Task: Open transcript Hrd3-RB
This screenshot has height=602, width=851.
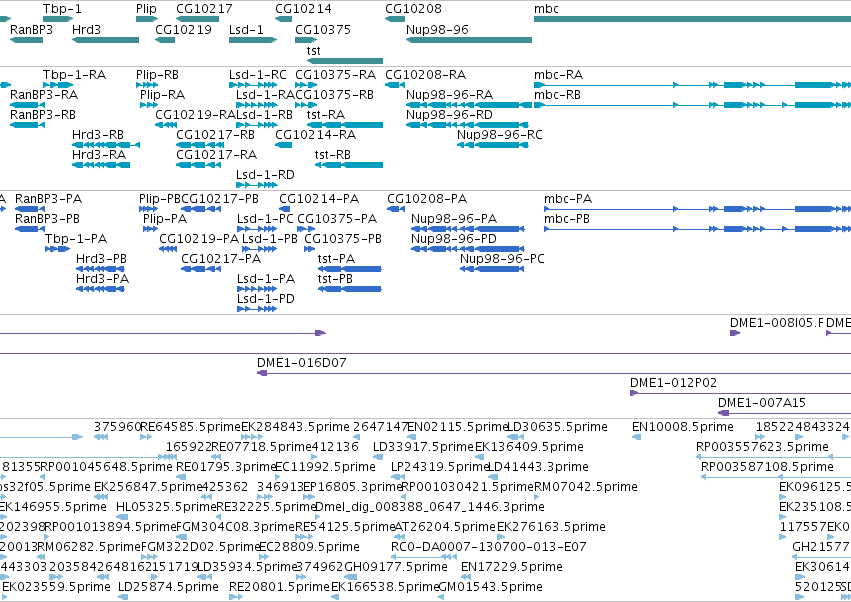Action: coord(98,135)
